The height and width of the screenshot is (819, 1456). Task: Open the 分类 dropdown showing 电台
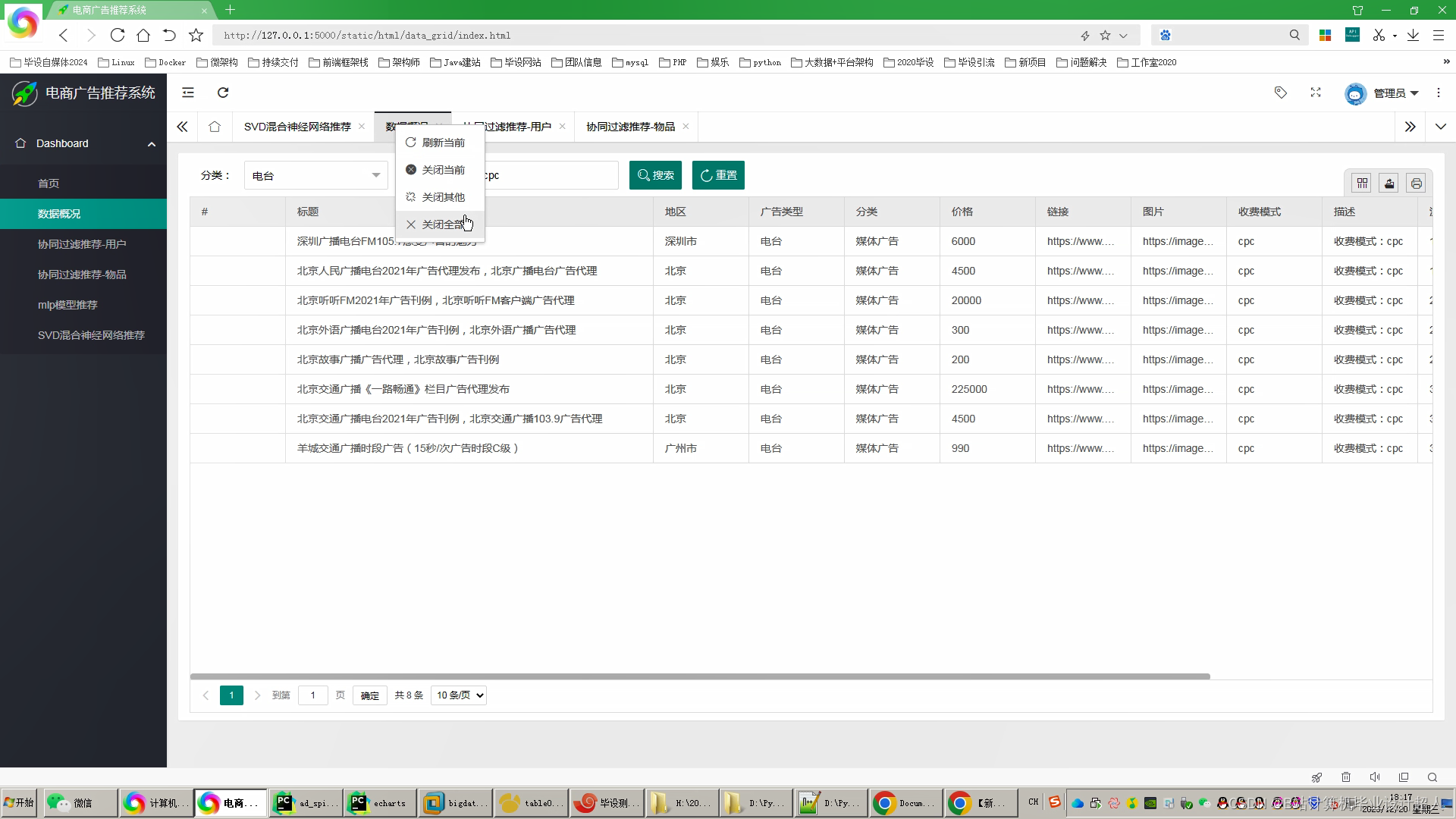pos(316,176)
